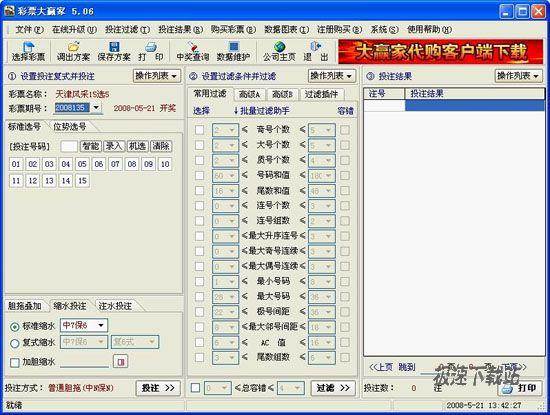Open 操作列表 dropdown in 投注结果 panel
Image resolution: width=550 pixels, height=415 pixels.
(x=518, y=76)
